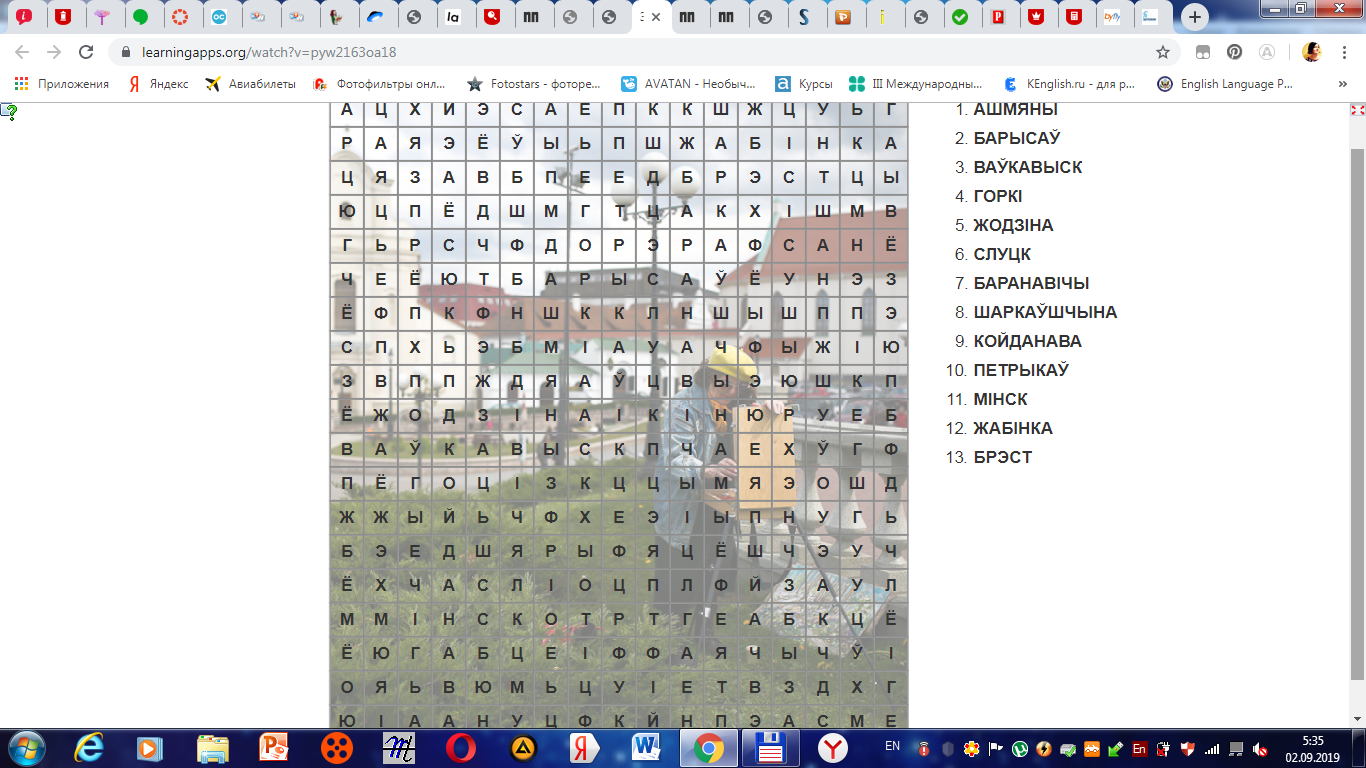1366x768 pixels.
Task: Open the Авиабилеты bookmark
Action: coord(250,84)
